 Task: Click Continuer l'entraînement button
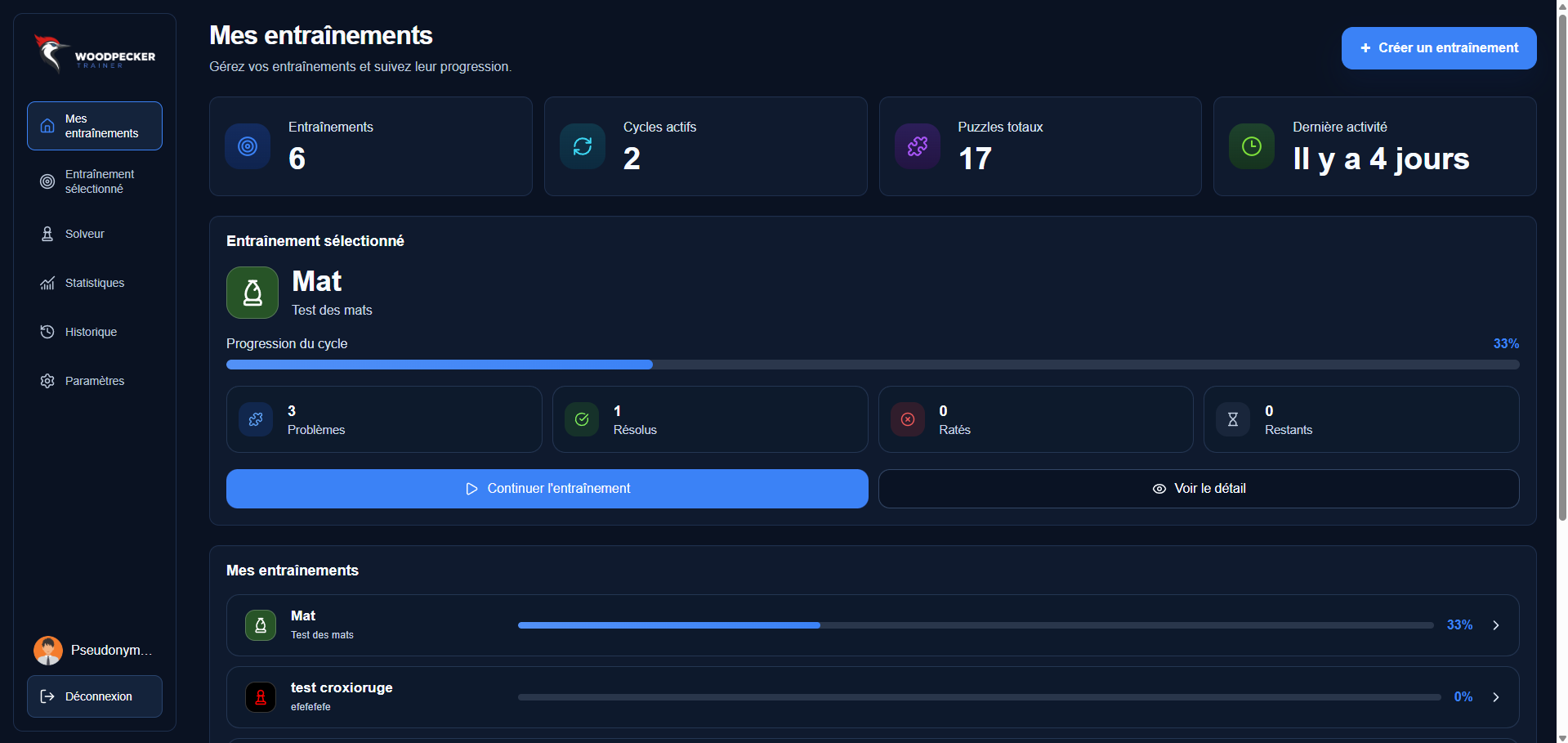click(547, 489)
